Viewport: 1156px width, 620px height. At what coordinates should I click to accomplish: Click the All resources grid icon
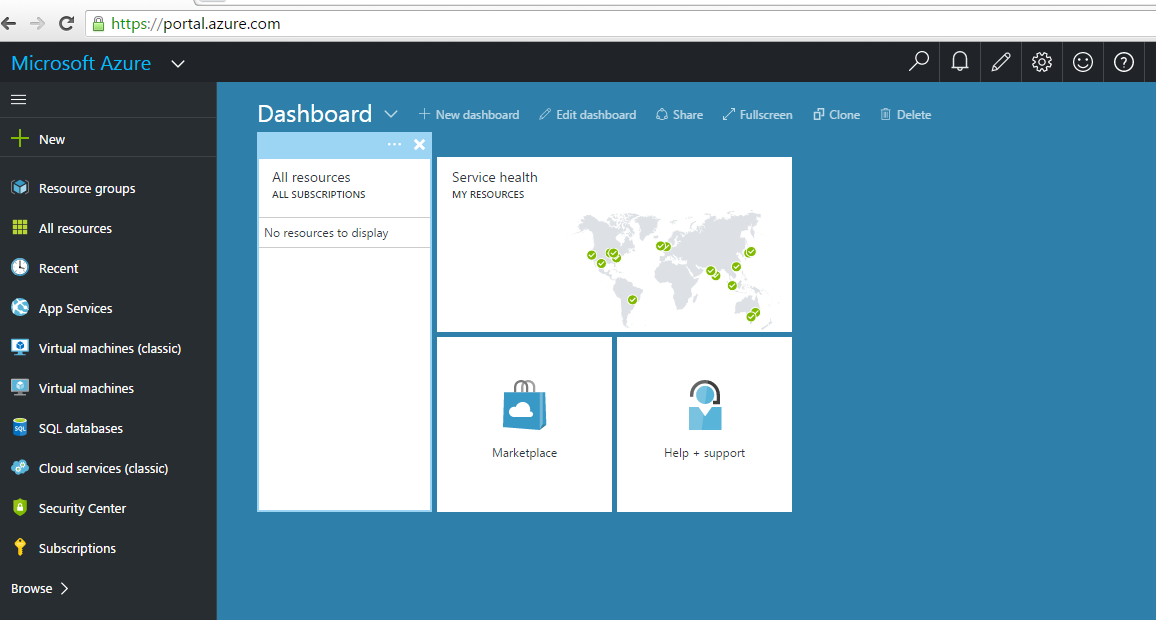tap(20, 228)
